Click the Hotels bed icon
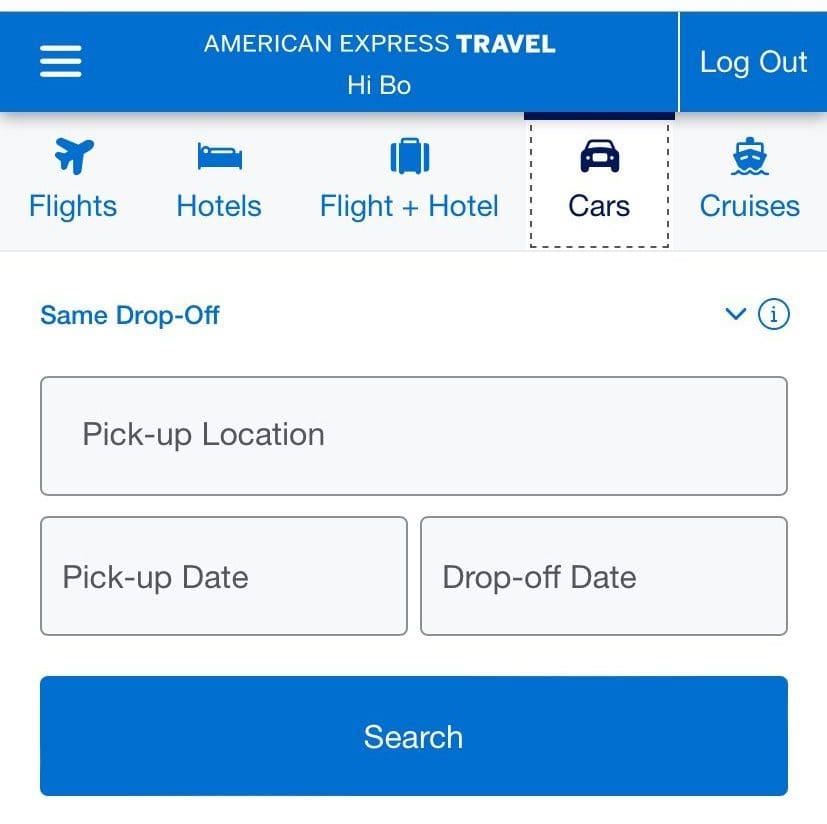This screenshot has width=827, height=824. (218, 156)
